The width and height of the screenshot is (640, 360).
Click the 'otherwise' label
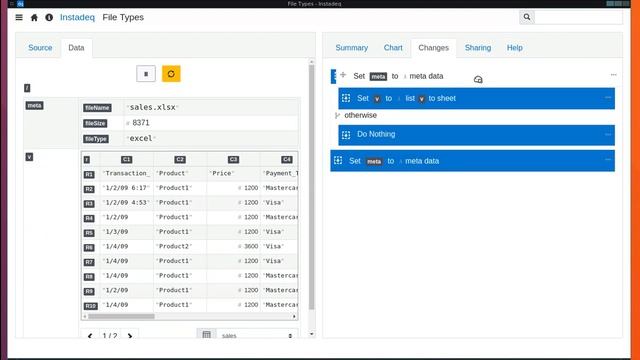pyautogui.click(x=360, y=116)
